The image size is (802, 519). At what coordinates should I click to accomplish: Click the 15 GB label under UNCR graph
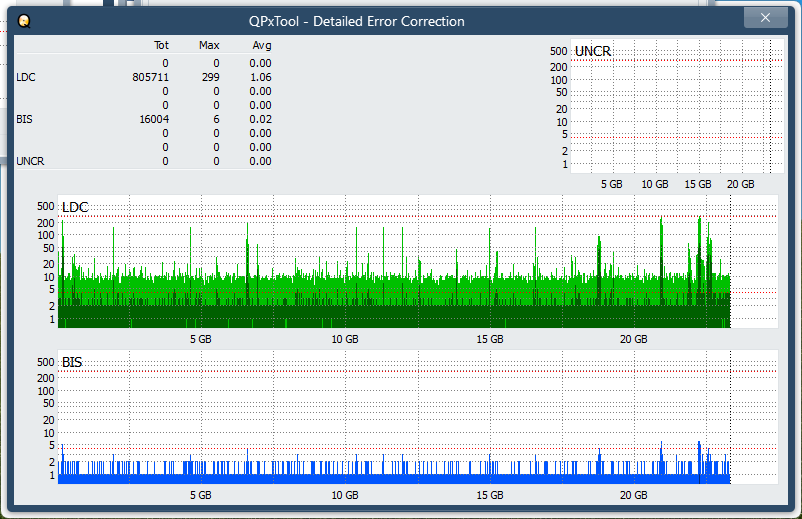pyautogui.click(x=698, y=184)
